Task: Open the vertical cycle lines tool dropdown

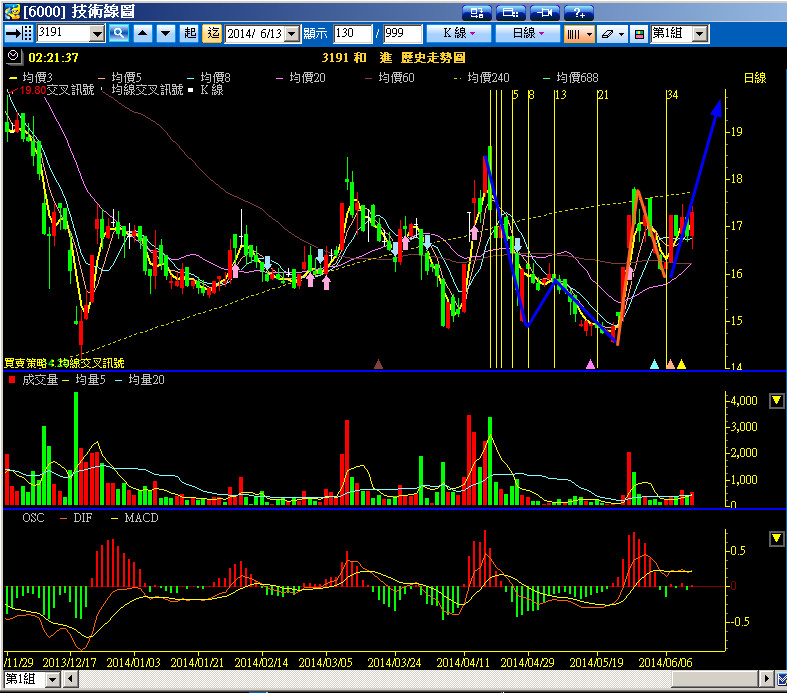Action: [x=589, y=34]
